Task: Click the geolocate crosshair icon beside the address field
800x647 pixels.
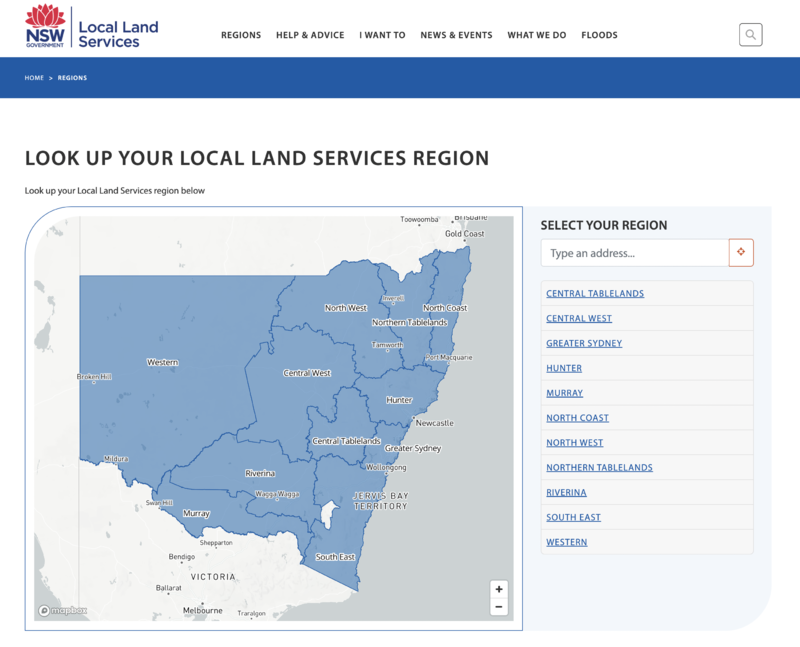Action: pyautogui.click(x=741, y=252)
